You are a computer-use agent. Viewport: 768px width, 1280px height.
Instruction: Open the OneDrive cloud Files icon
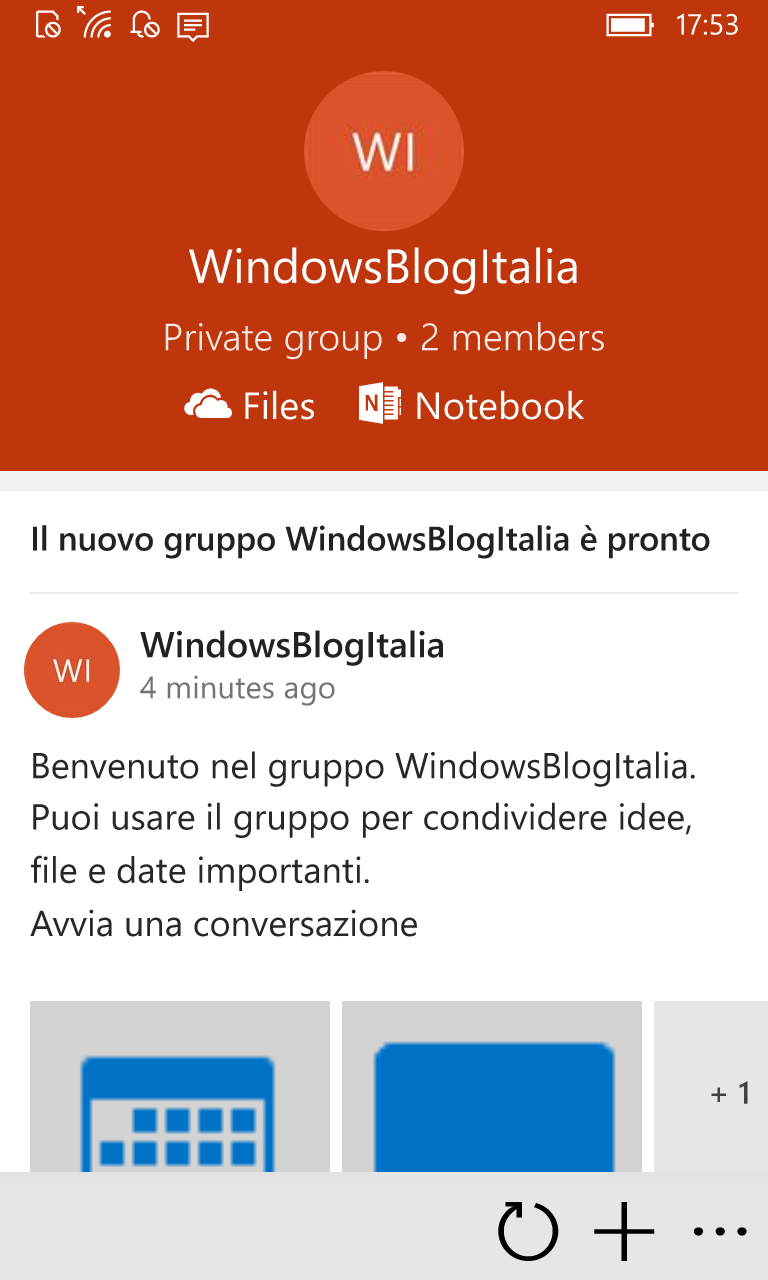pyautogui.click(x=208, y=405)
